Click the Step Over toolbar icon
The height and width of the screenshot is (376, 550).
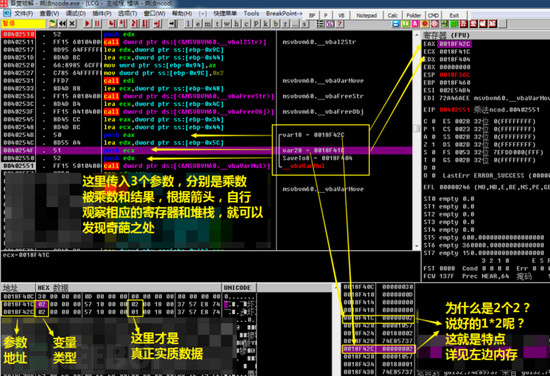[x=122, y=24]
